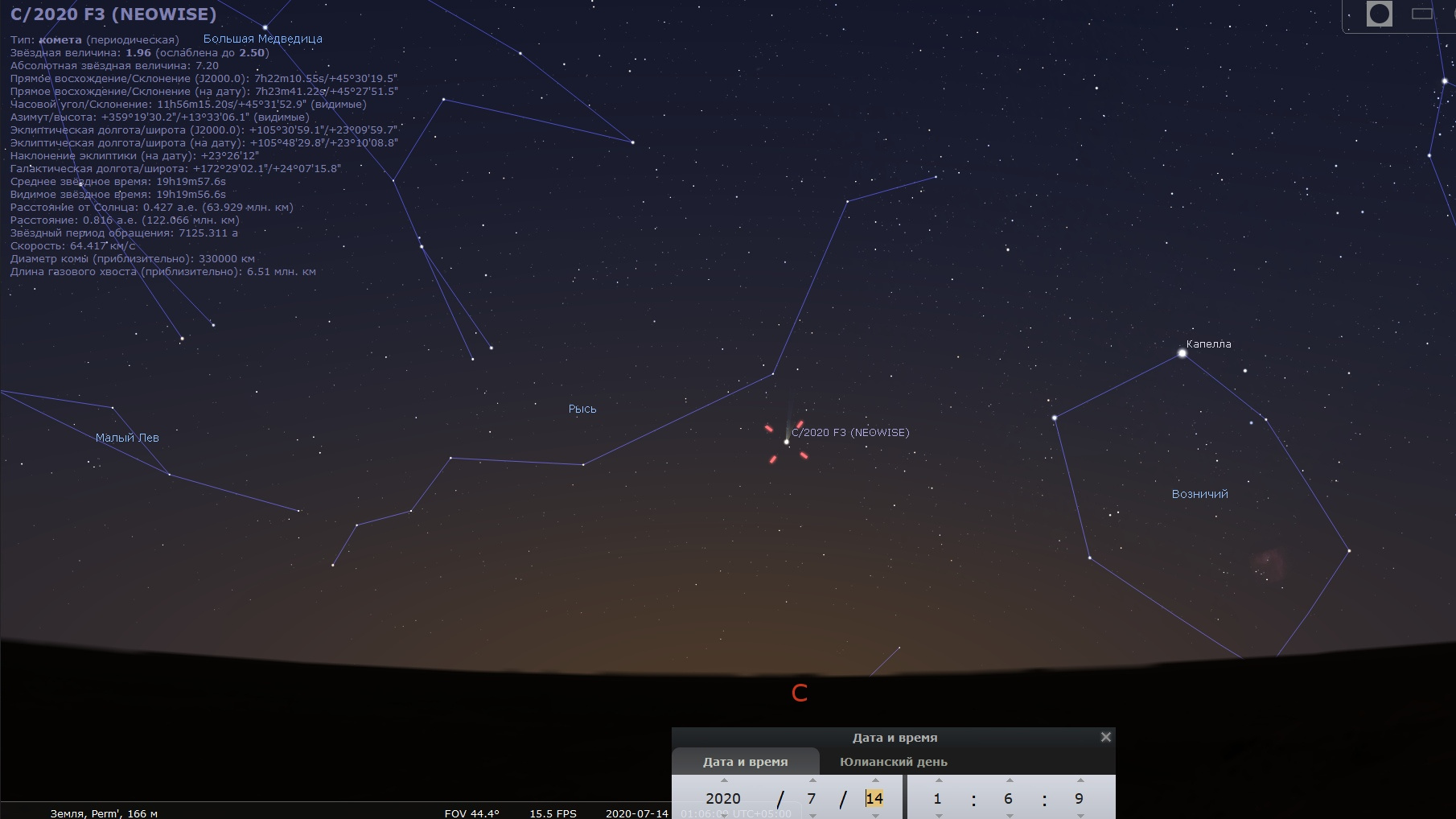Click the Дата и время dialog title bar

(894, 737)
